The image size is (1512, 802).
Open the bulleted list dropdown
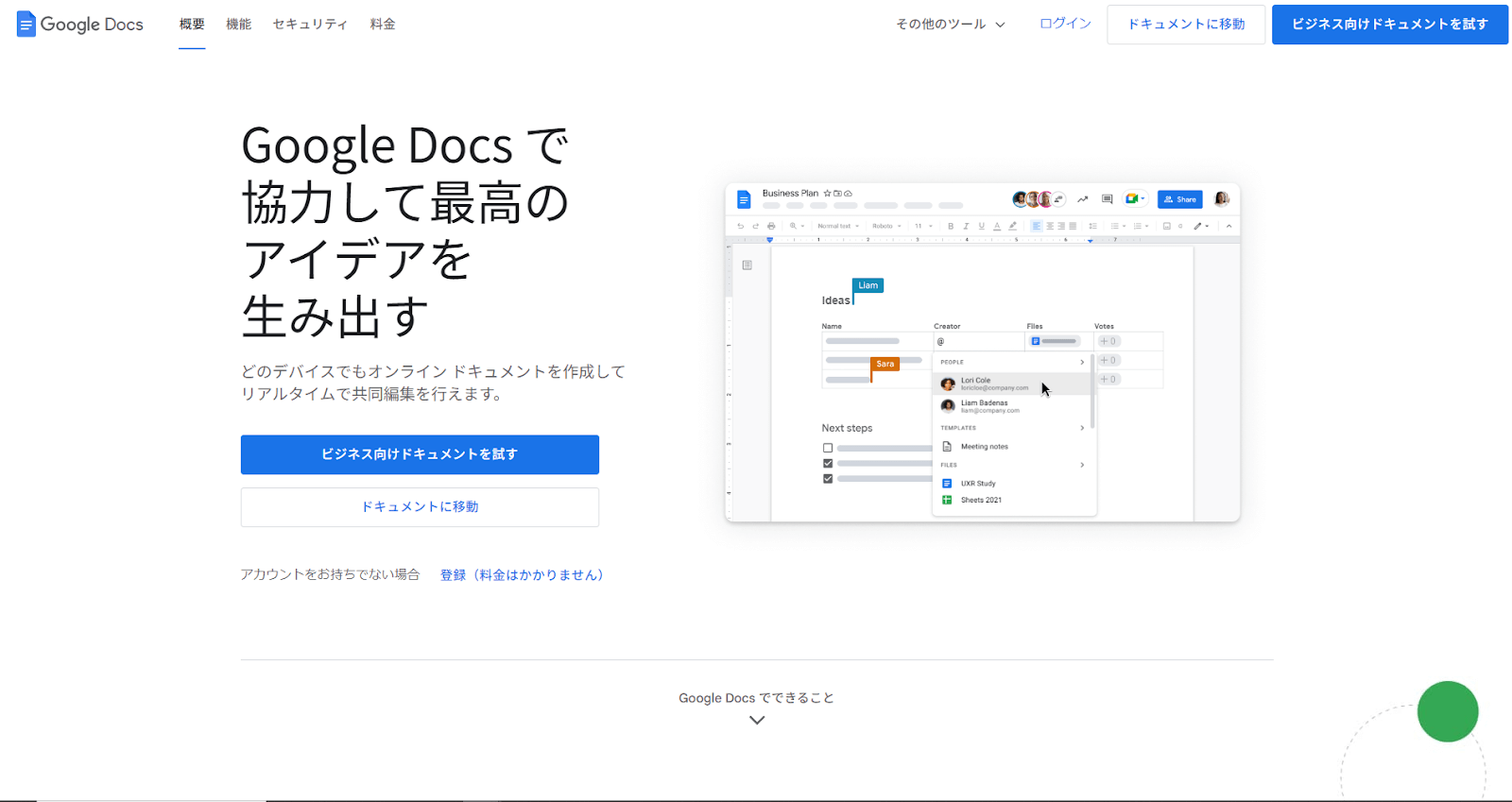[1117, 226]
